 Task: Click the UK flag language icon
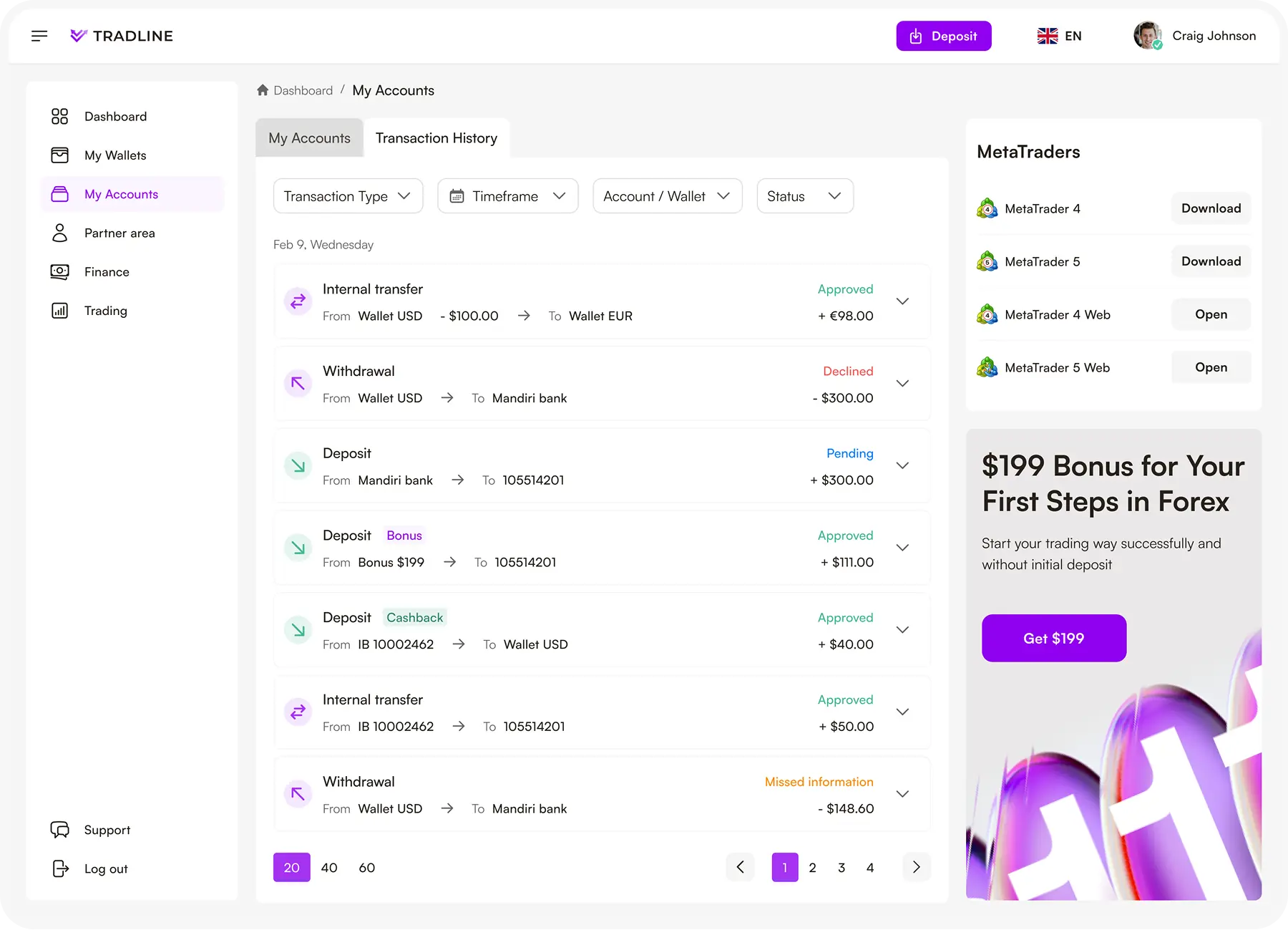click(x=1048, y=36)
